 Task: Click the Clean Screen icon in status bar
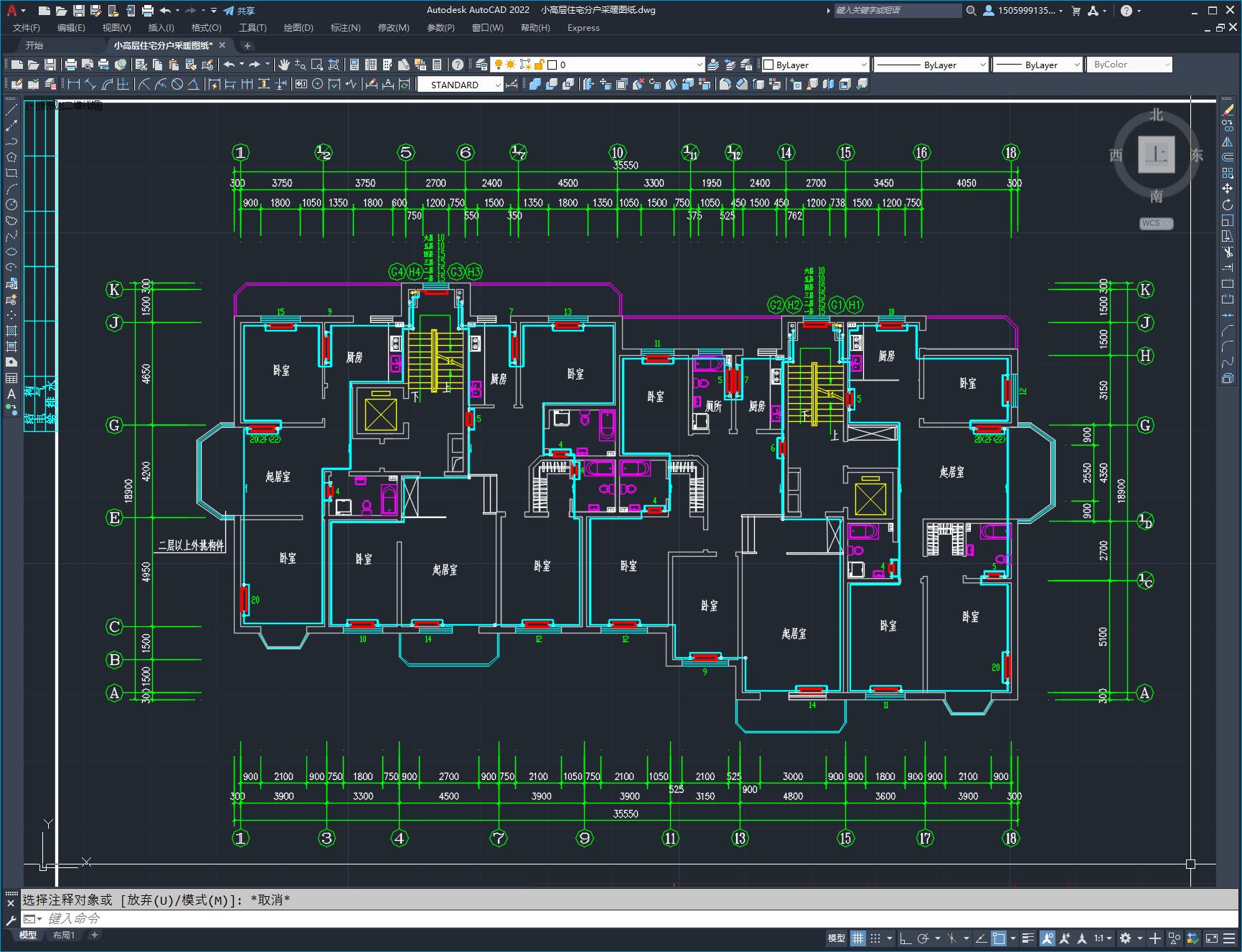coord(1211,938)
